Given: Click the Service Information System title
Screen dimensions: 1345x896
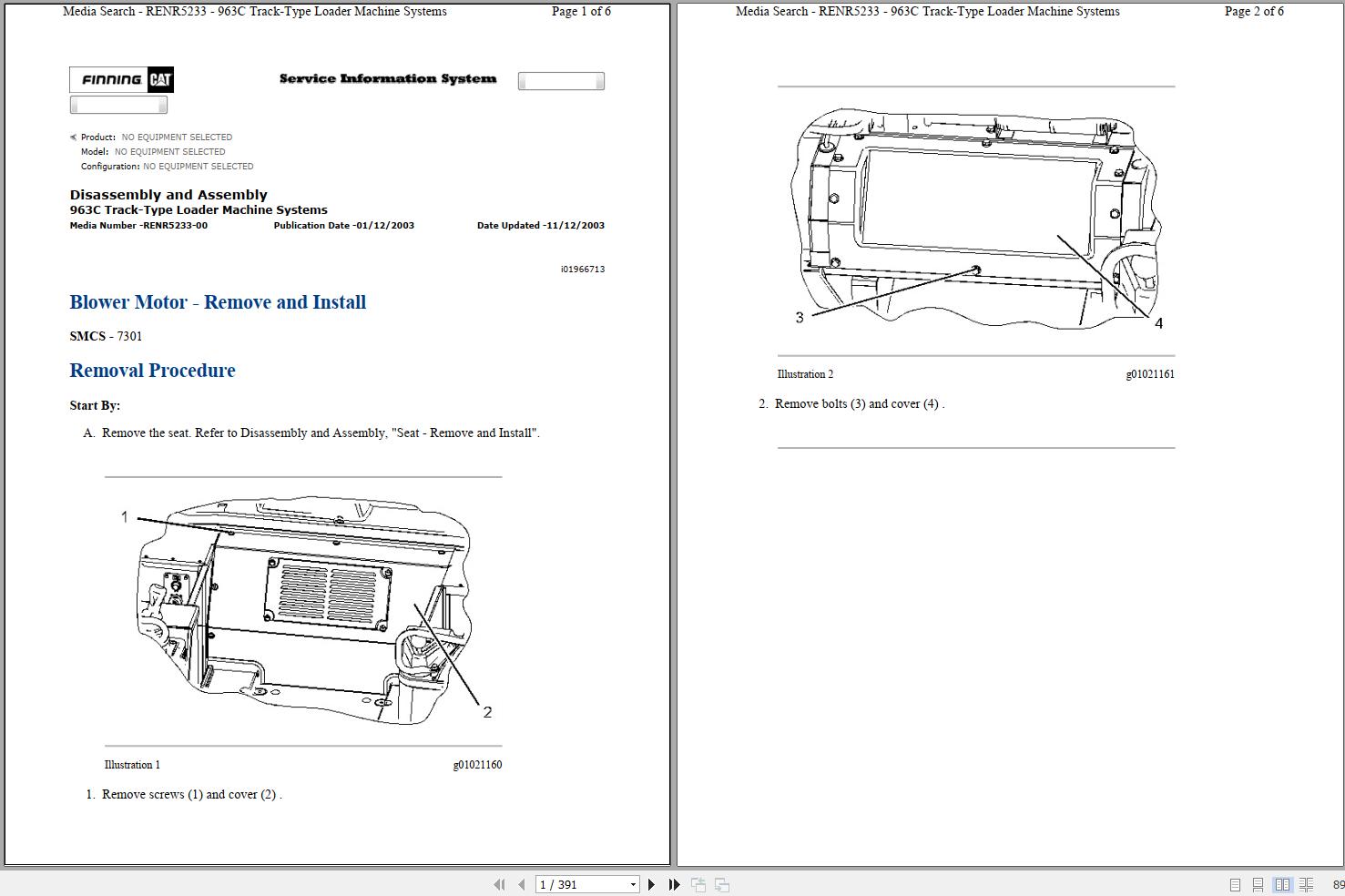Looking at the screenshot, I should point(388,79).
